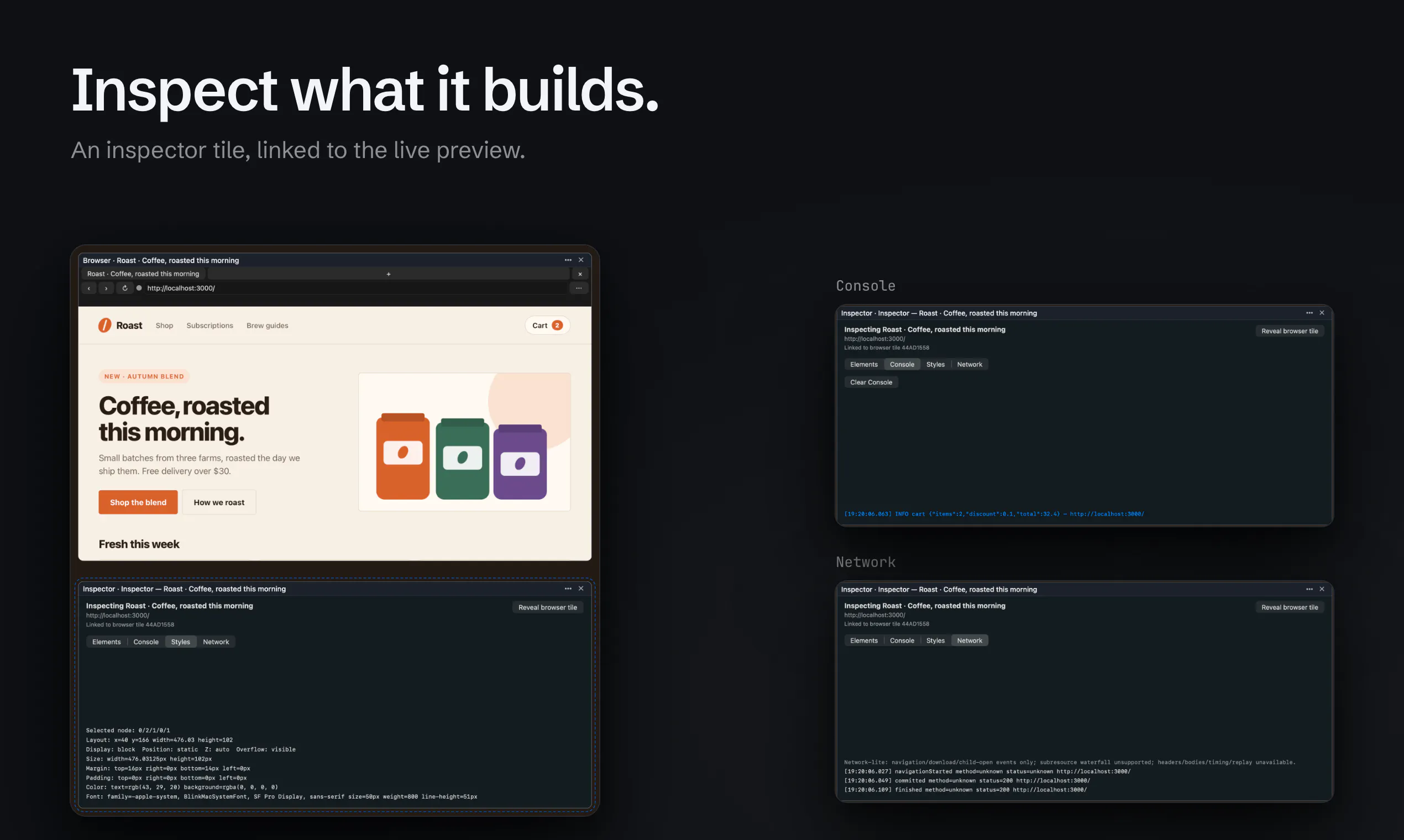
Task: Close the Roast browser tab with x
Action: [x=580, y=274]
